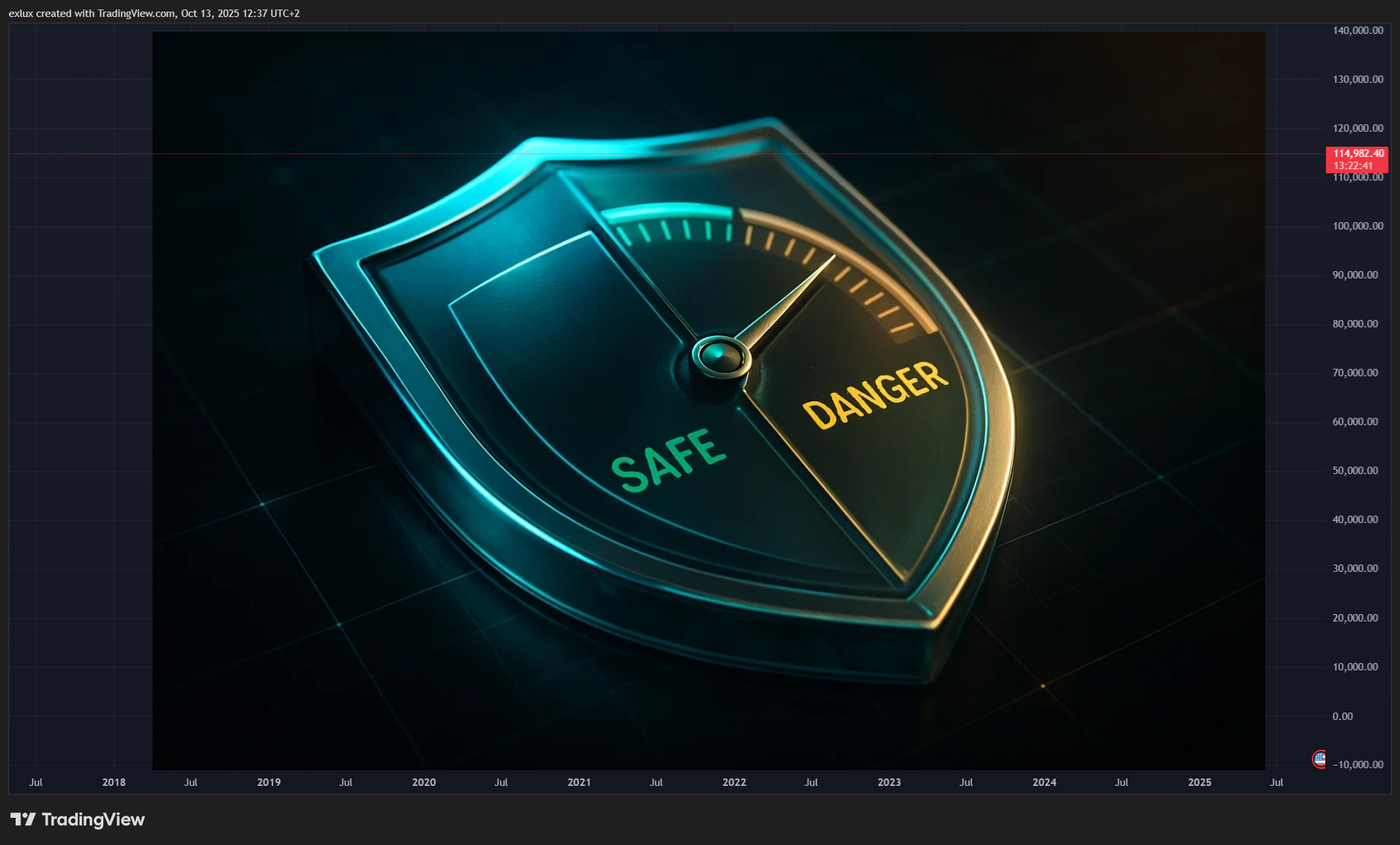Click the 0.00 price axis label
The height and width of the screenshot is (845, 1400).
click(1342, 716)
